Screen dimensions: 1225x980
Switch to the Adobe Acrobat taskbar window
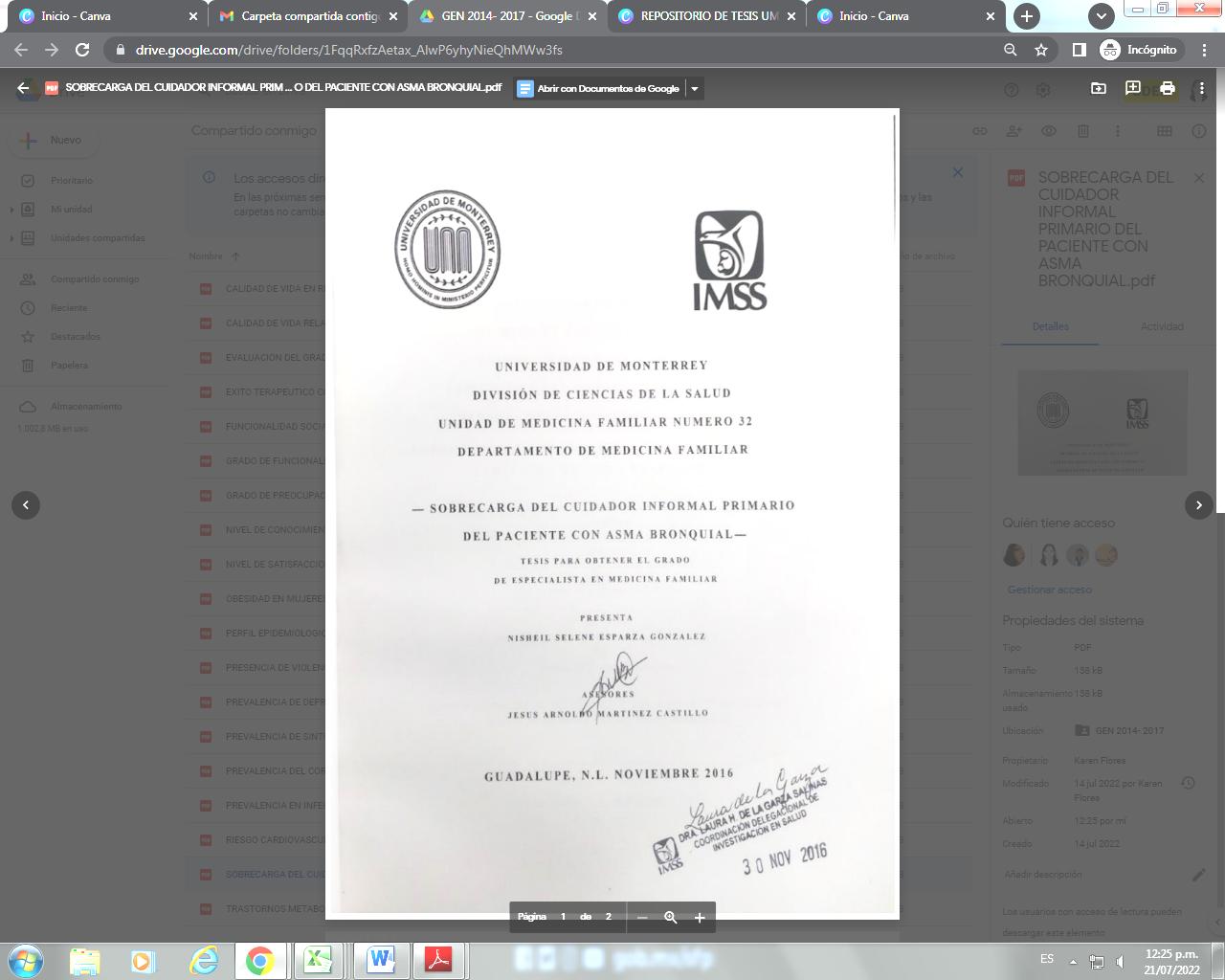pyautogui.click(x=438, y=960)
